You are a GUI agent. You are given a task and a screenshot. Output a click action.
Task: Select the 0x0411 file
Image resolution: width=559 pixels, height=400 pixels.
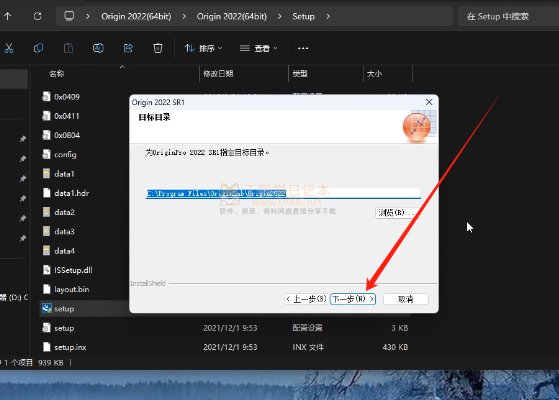67,116
